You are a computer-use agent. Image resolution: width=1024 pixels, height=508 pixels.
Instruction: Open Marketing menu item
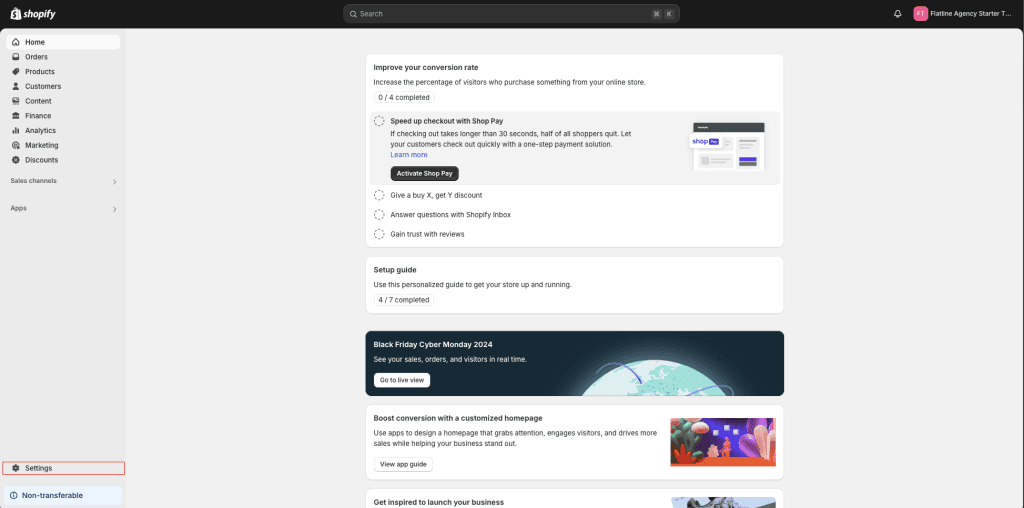(63, 145)
